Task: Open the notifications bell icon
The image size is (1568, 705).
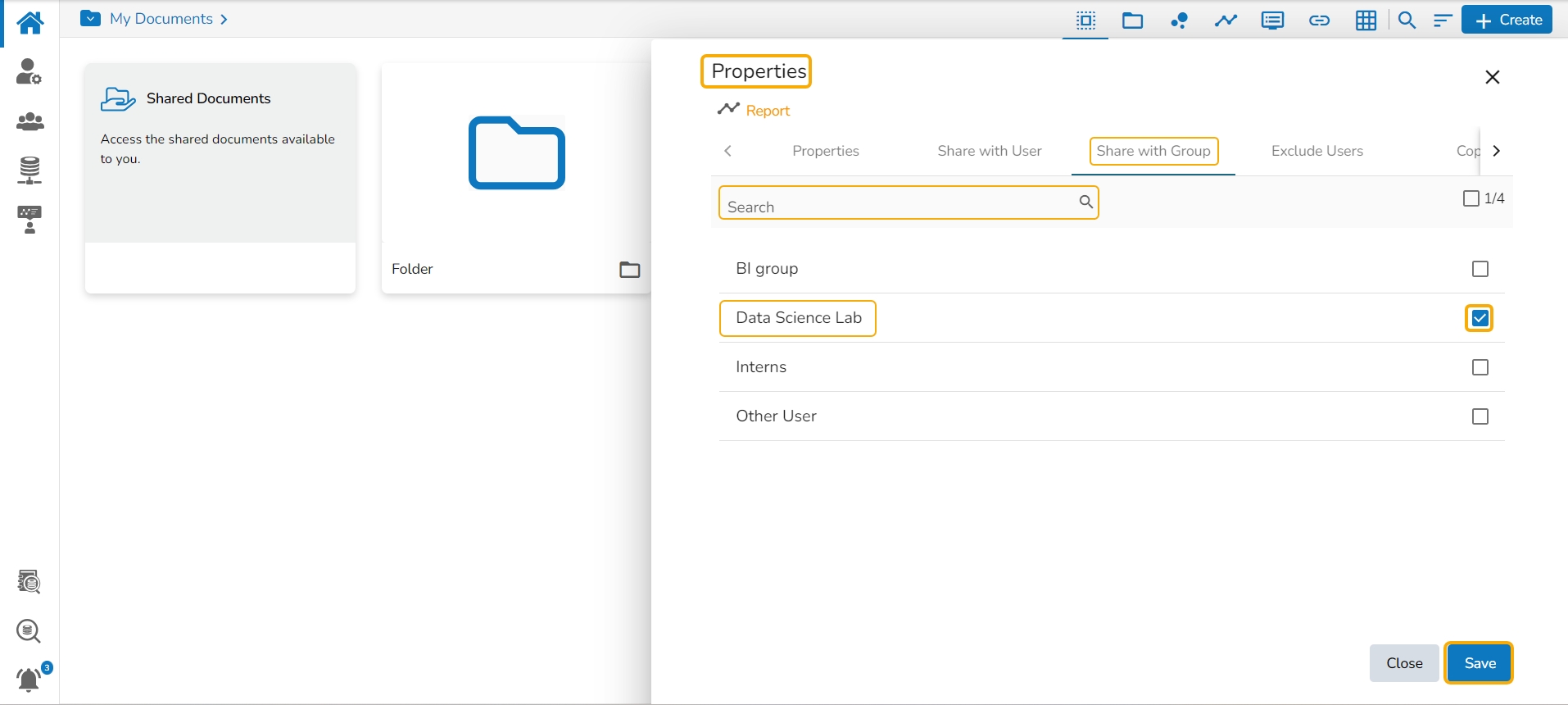Action: click(29, 680)
